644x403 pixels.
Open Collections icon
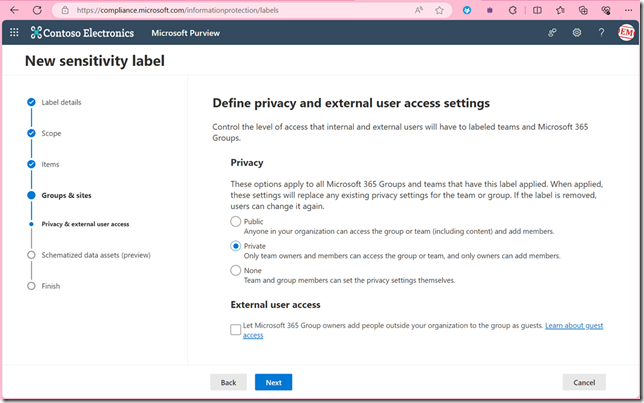click(x=583, y=10)
